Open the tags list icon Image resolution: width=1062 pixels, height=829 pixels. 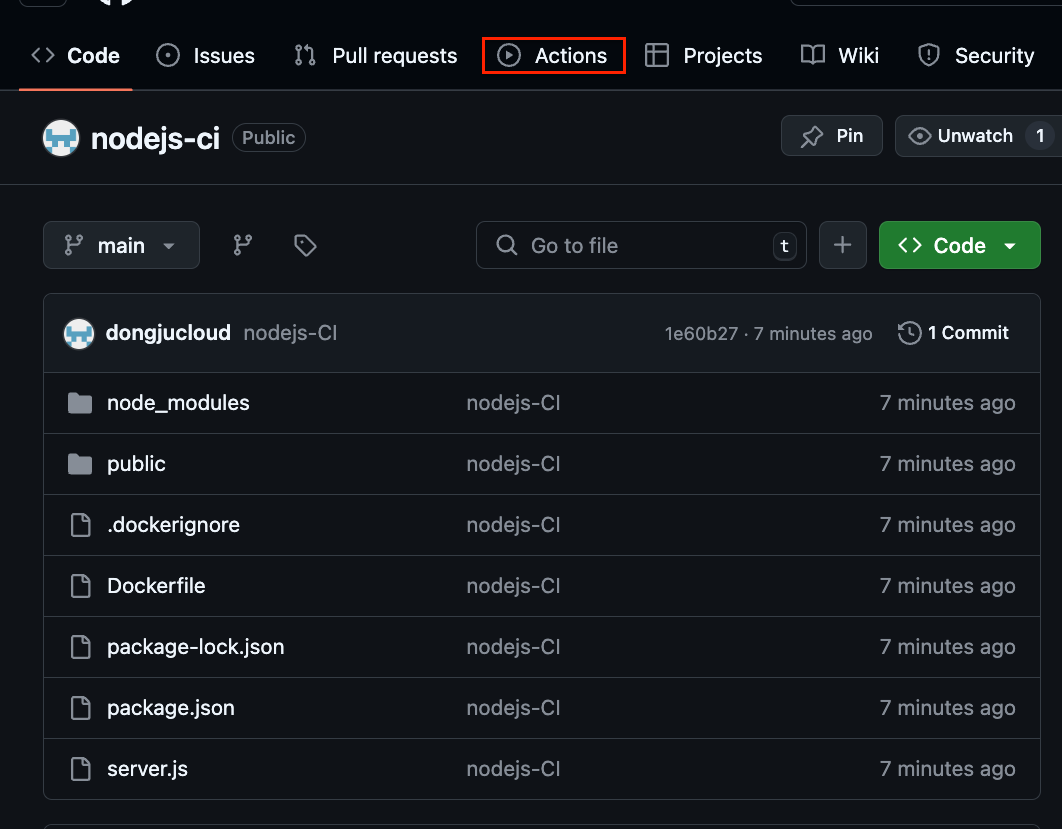click(305, 245)
